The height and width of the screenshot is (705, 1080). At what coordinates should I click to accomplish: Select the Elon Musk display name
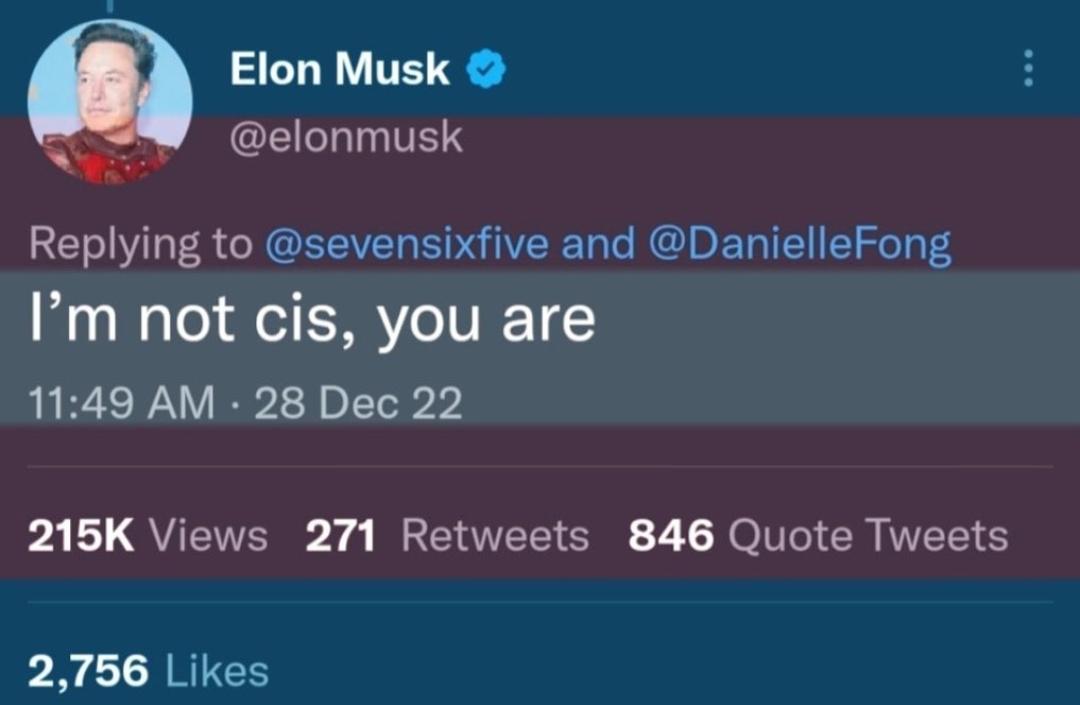tap(339, 68)
